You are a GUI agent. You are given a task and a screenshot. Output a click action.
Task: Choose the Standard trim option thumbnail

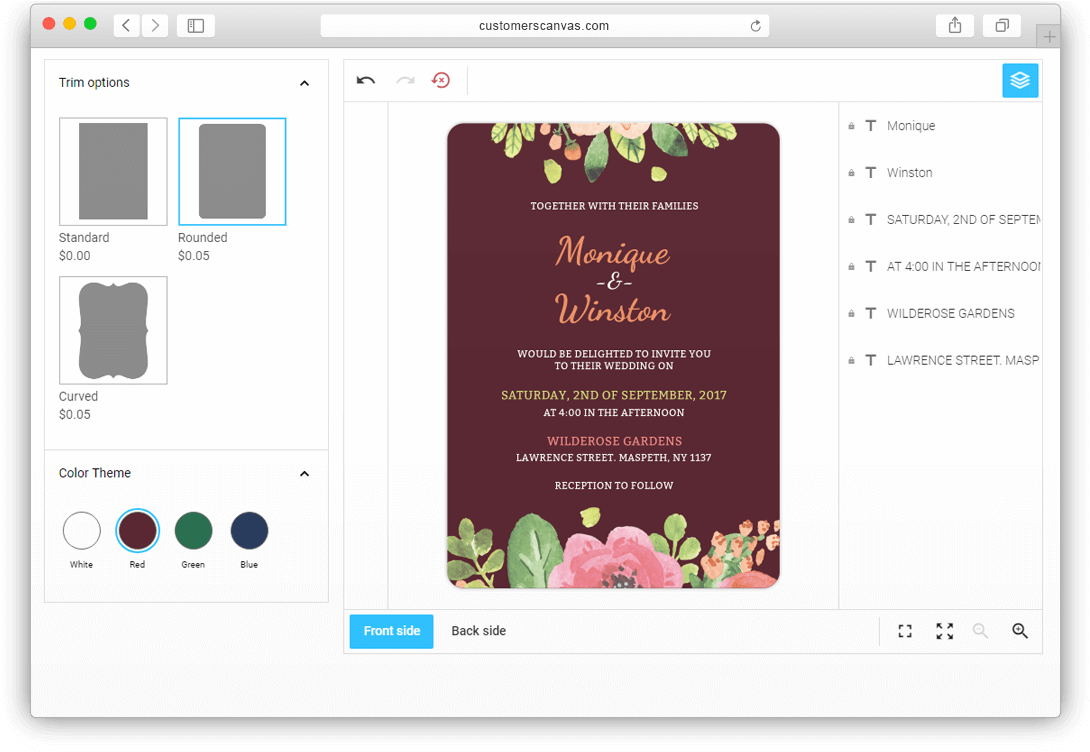[113, 171]
